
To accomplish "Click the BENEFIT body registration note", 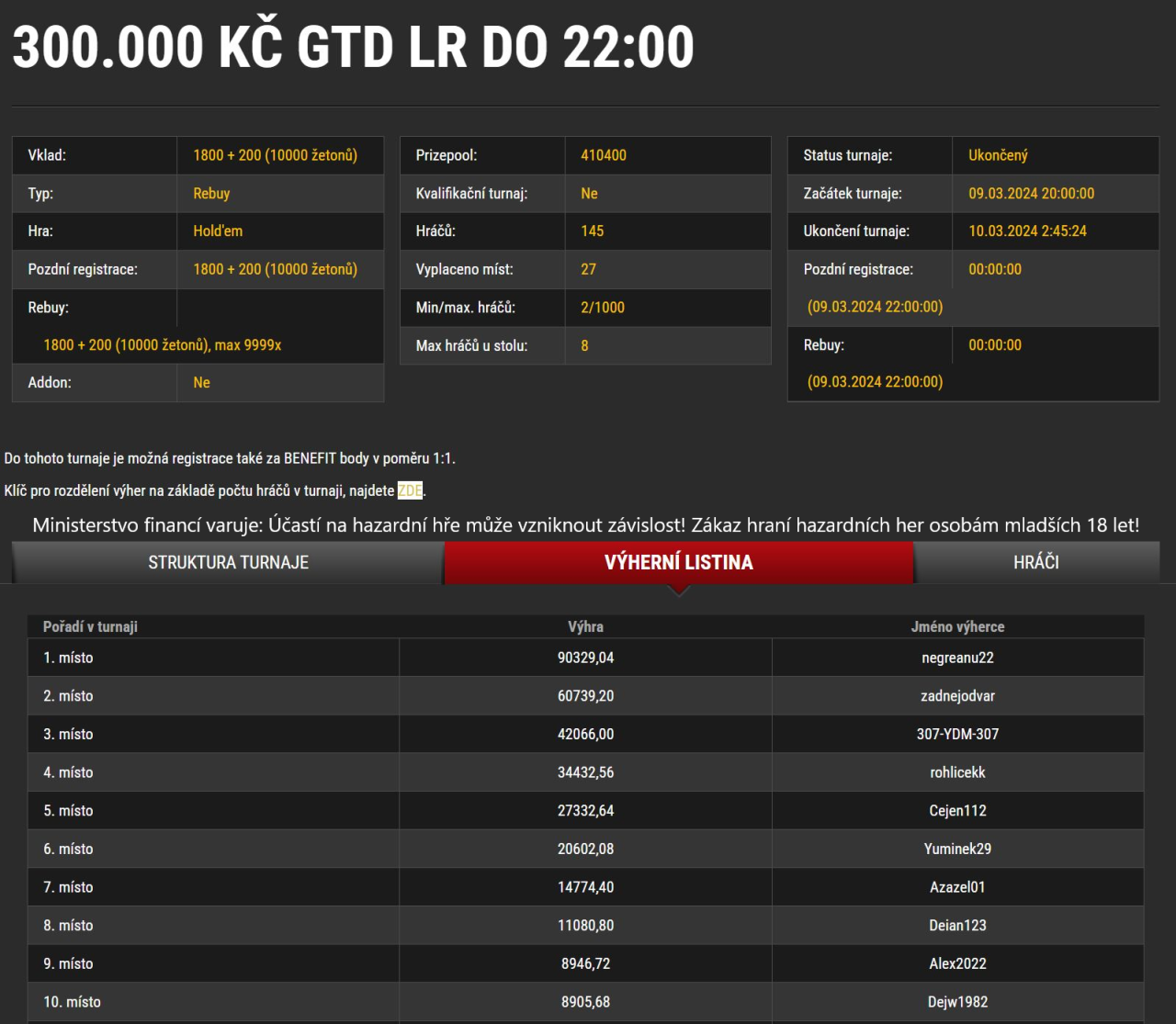I will [230, 458].
